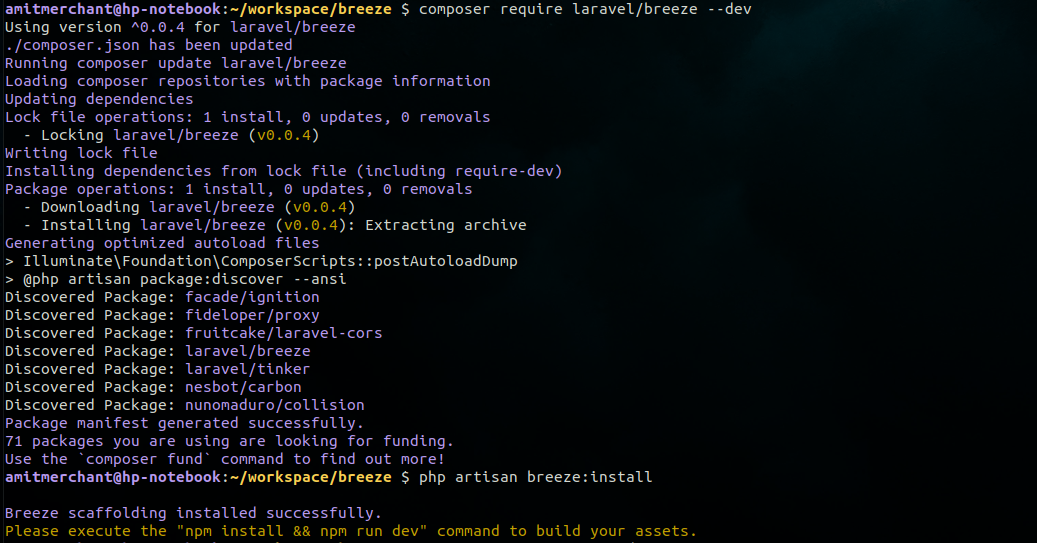Click the 'composer fund' command hint line
Screen dimensions: 1037x543
pyautogui.click(x=225, y=459)
